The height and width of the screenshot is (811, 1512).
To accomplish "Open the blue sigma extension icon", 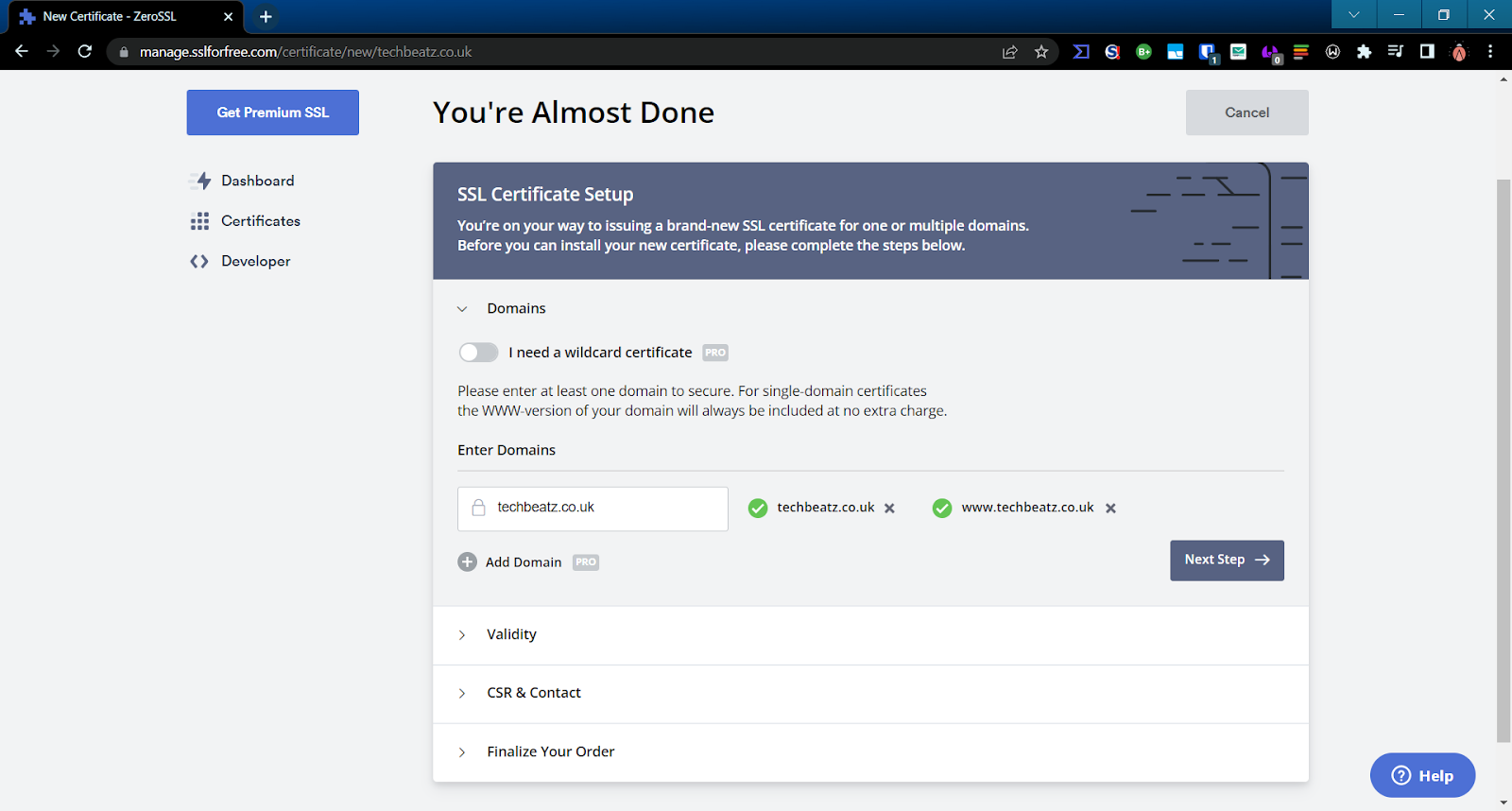I will (x=1081, y=52).
